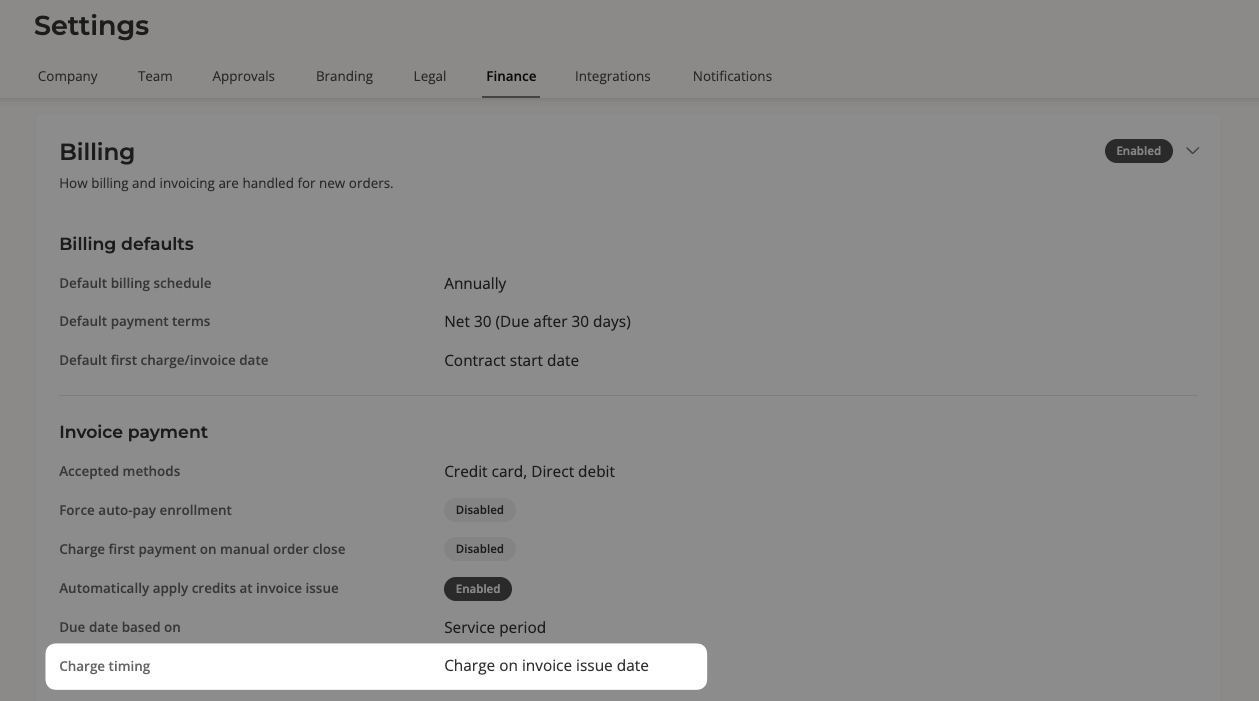Click Default first charge/invoice date label
The width and height of the screenshot is (1259, 701).
pyautogui.click(x=164, y=360)
